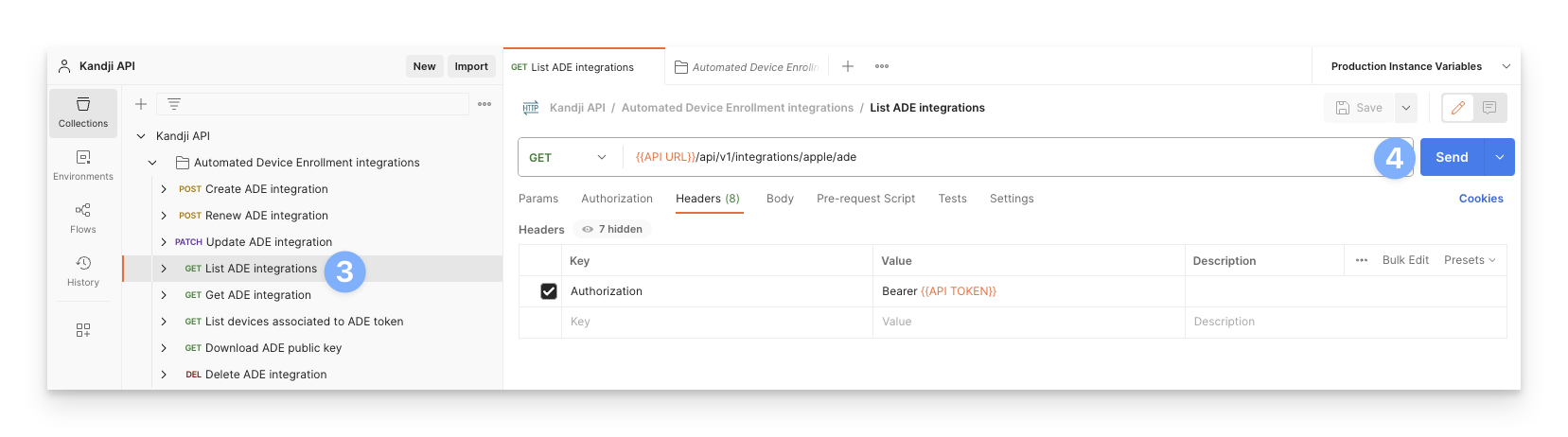Click the empty Value cell in headers
This screenshot has height=437, width=1568.
pyautogui.click(x=1029, y=322)
